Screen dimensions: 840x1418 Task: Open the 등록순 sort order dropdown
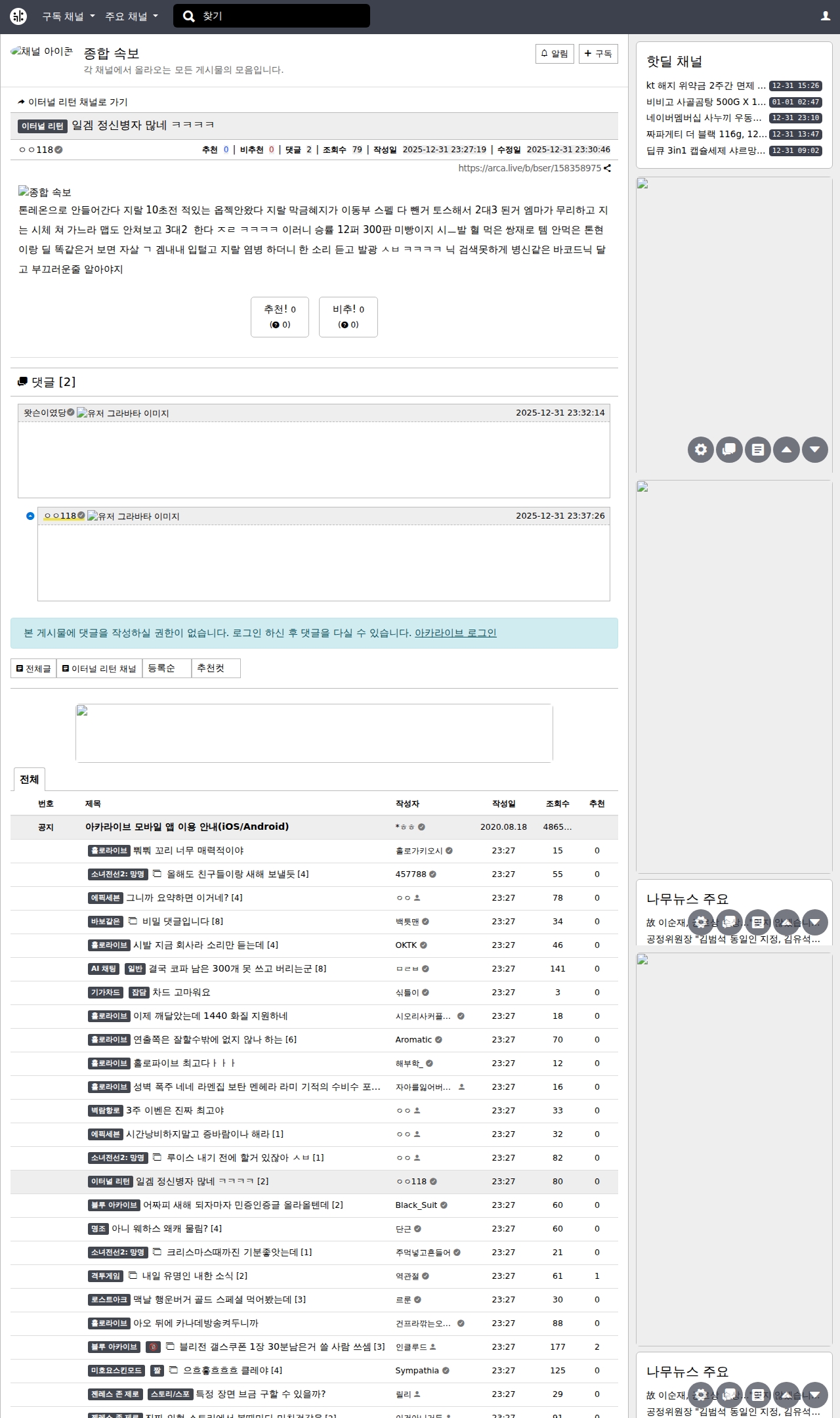167,668
